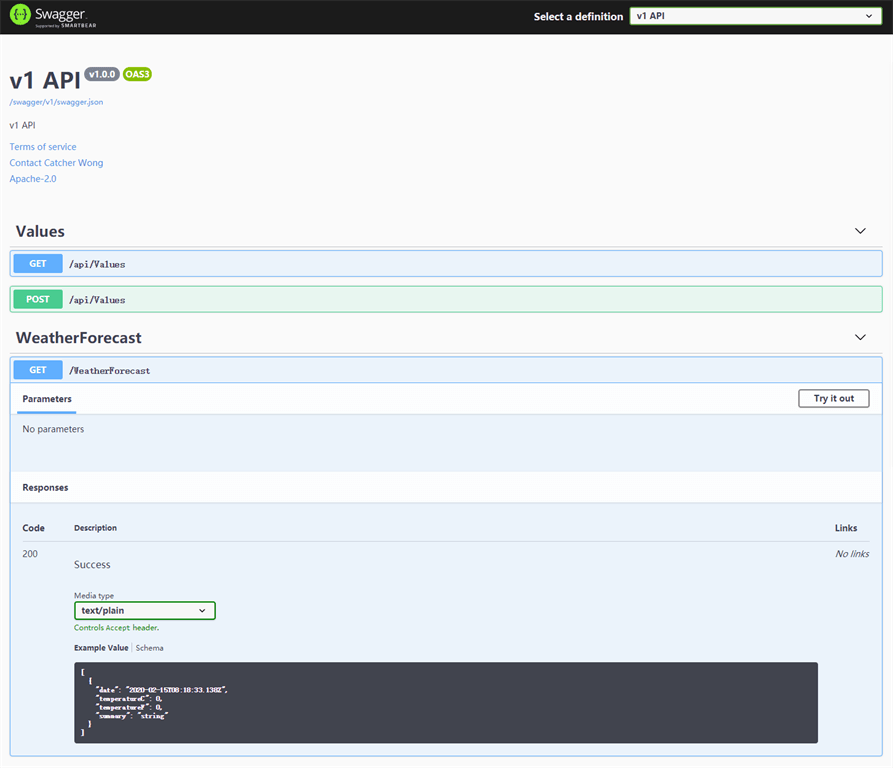Expand the GET /api/Values operation
The height and width of the screenshot is (768, 893).
click(446, 264)
